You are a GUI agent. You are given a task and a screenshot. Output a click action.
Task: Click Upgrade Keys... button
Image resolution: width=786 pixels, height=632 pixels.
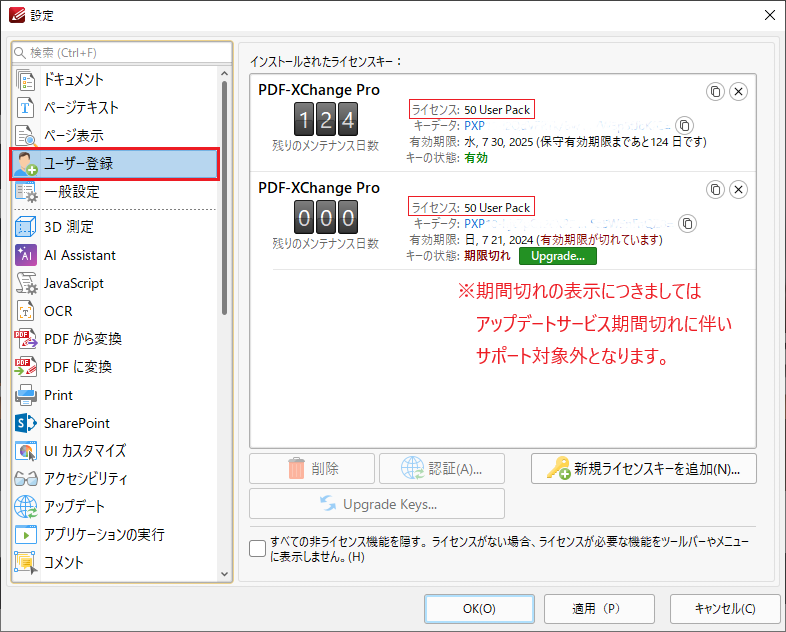coord(377,504)
